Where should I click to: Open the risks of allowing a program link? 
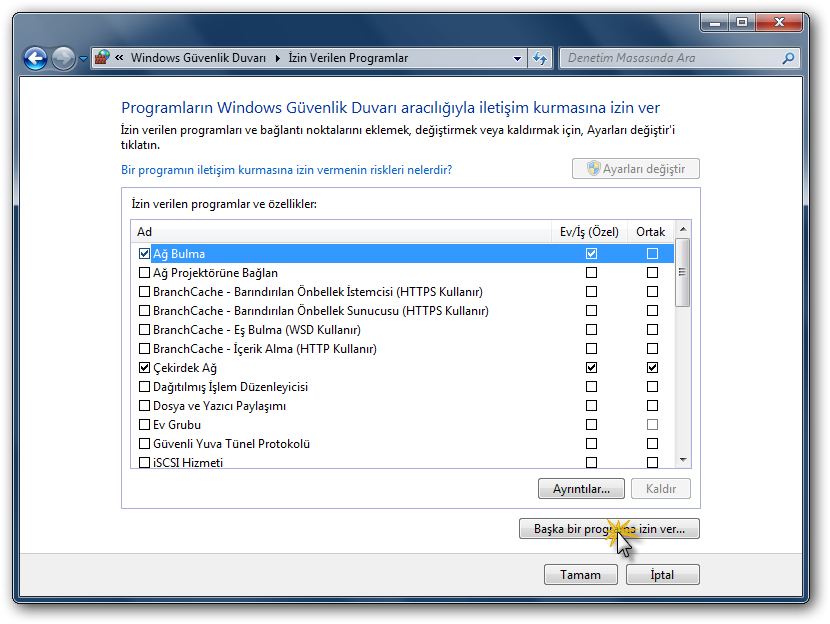pos(286,170)
